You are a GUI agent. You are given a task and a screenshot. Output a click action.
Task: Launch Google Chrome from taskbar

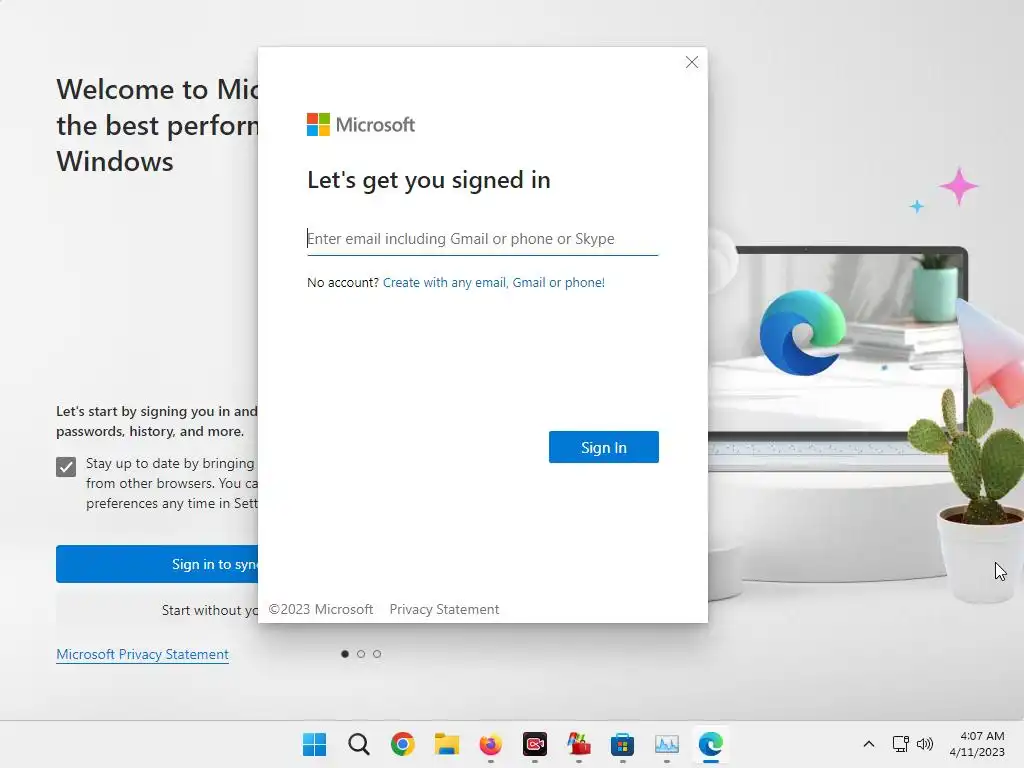(402, 744)
